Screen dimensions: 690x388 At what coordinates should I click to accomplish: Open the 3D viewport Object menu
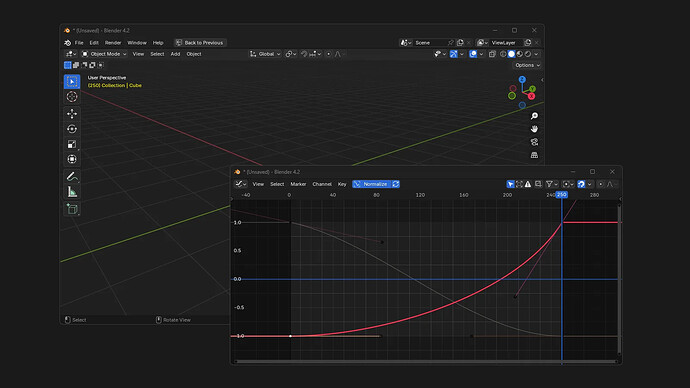point(194,54)
